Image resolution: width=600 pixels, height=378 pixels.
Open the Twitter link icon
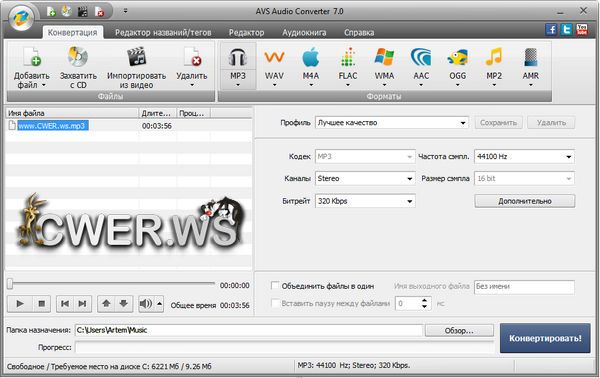tap(566, 29)
